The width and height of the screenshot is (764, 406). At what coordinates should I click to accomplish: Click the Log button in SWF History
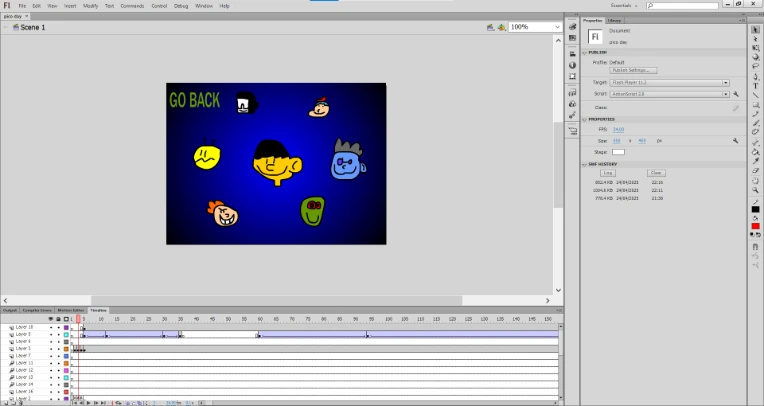pos(607,173)
